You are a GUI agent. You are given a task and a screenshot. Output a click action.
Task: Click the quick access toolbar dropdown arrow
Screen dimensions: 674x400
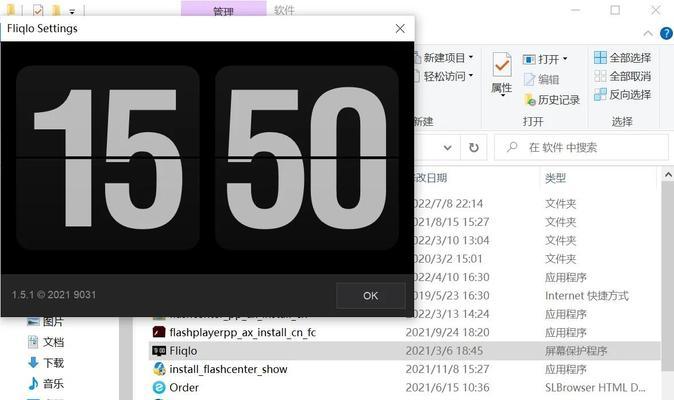click(72, 12)
